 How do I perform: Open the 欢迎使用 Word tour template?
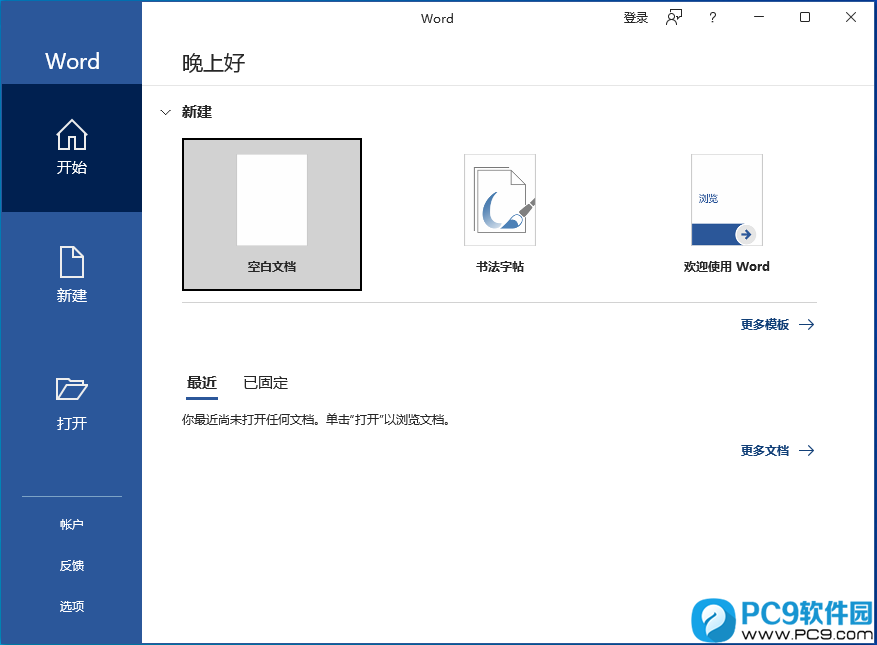727,214
